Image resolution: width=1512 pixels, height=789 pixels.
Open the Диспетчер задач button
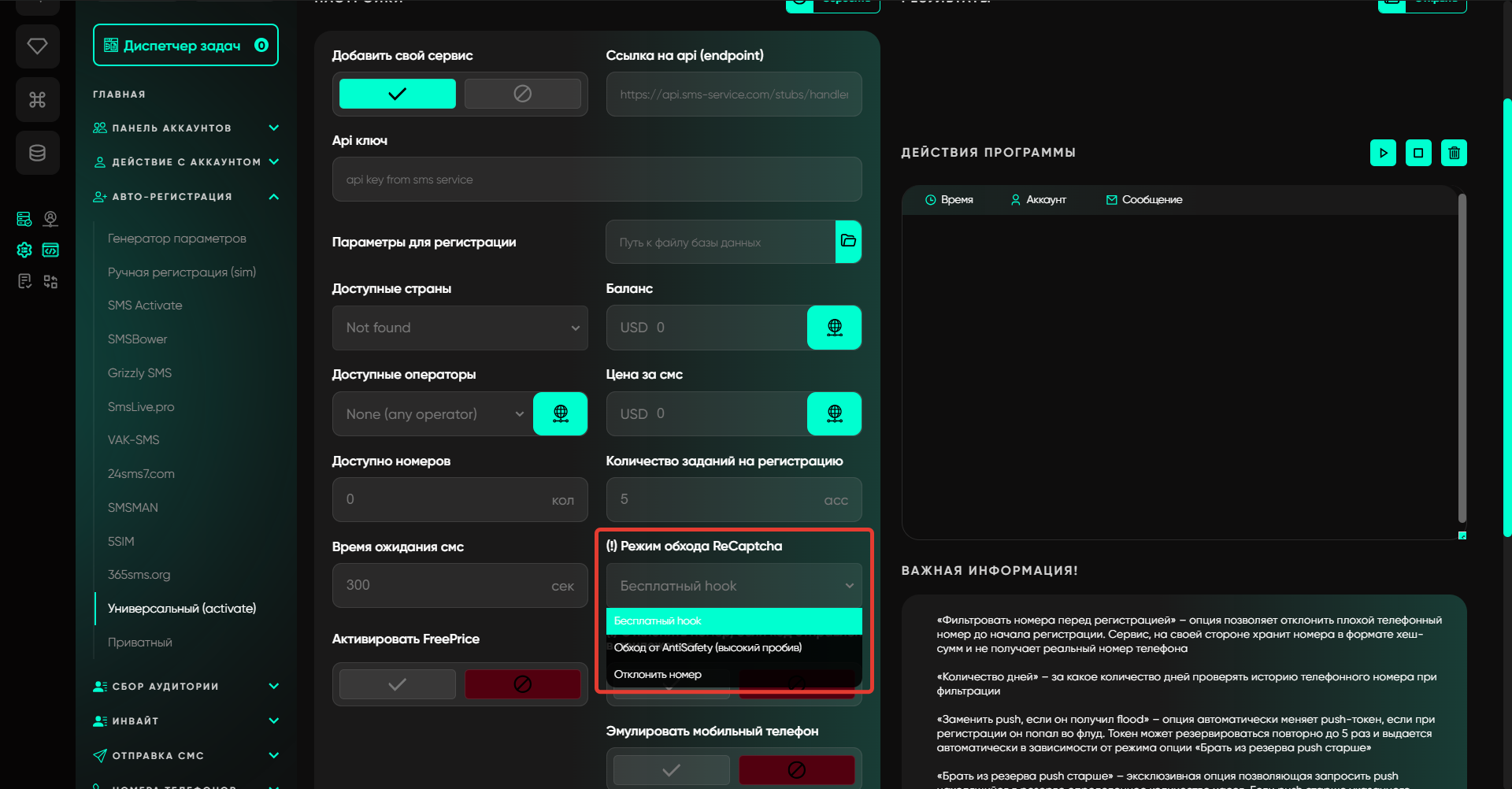[186, 46]
